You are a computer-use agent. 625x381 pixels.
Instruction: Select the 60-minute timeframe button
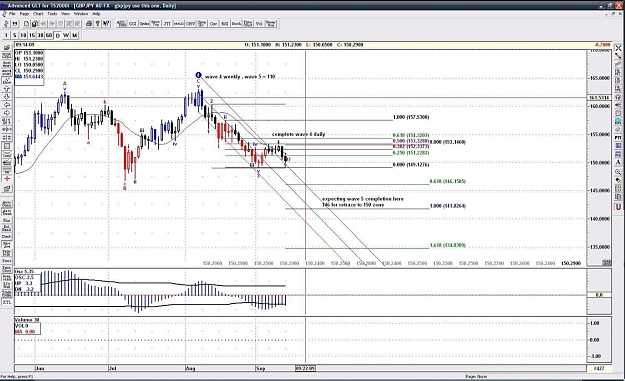pos(49,35)
